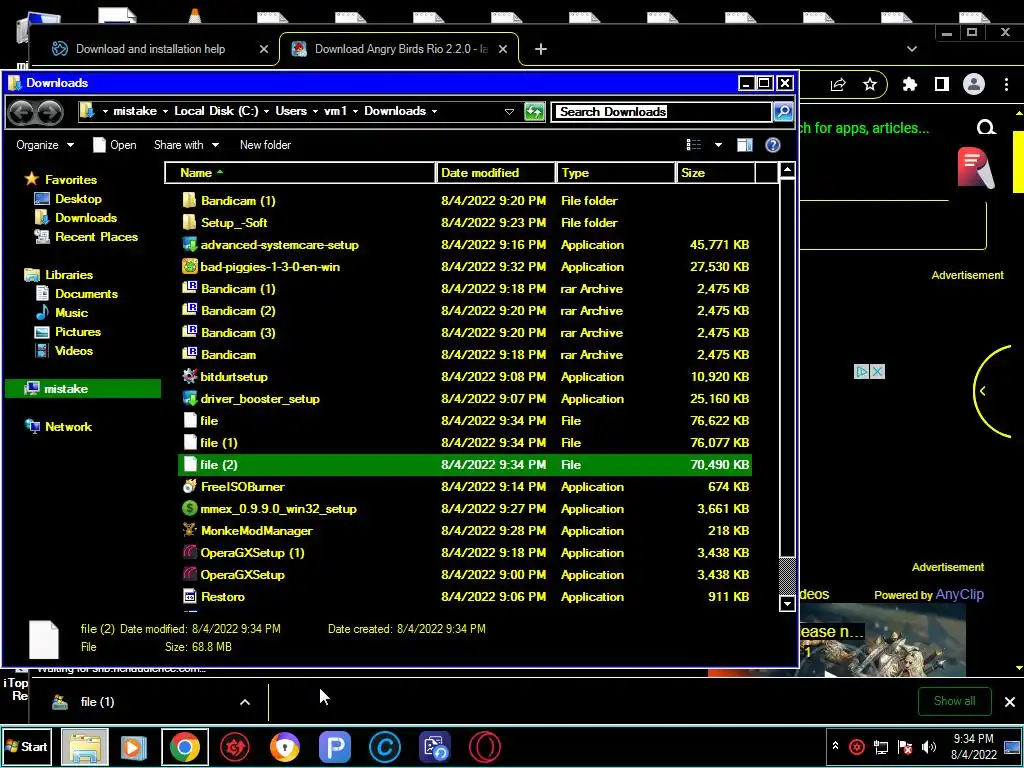Screen dimensions: 1024x768
Task: Select the driver_booster_setup icon
Action: pos(189,398)
